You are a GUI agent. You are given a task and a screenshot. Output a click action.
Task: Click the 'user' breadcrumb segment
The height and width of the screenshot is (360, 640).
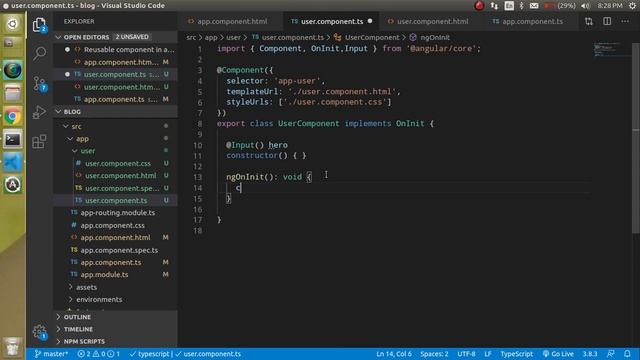tap(233, 37)
